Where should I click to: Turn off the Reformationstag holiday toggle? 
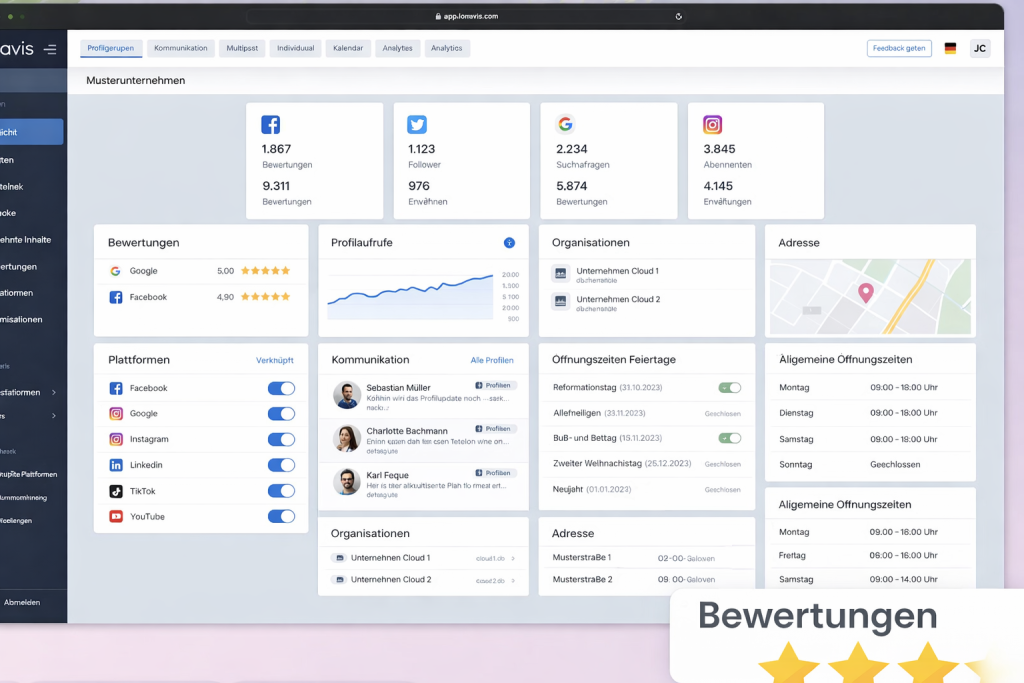730,387
